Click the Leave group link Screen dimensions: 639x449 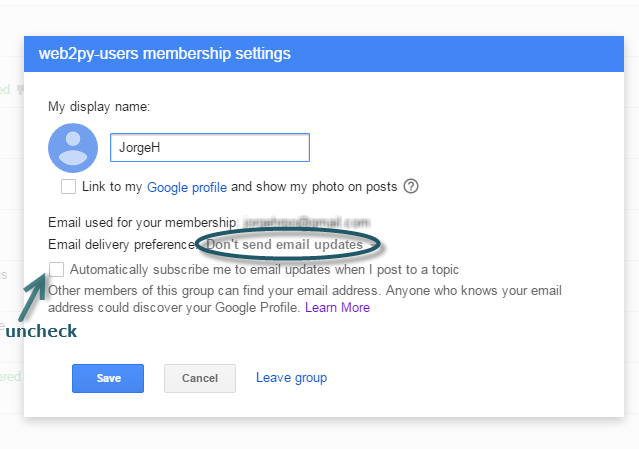(x=291, y=378)
